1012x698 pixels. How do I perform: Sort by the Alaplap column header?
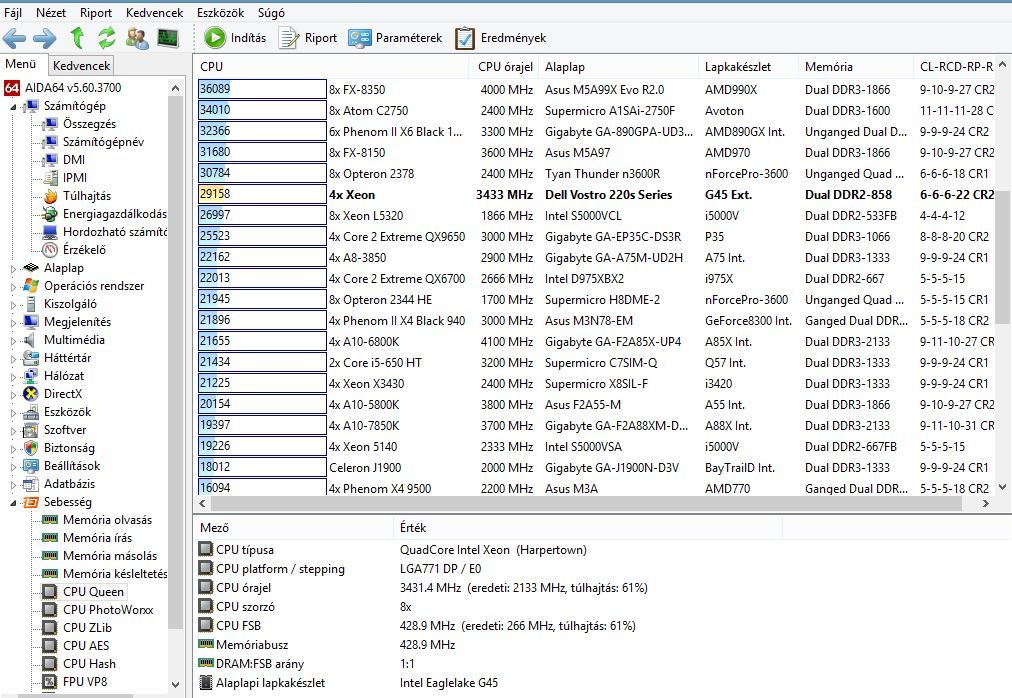(618, 67)
